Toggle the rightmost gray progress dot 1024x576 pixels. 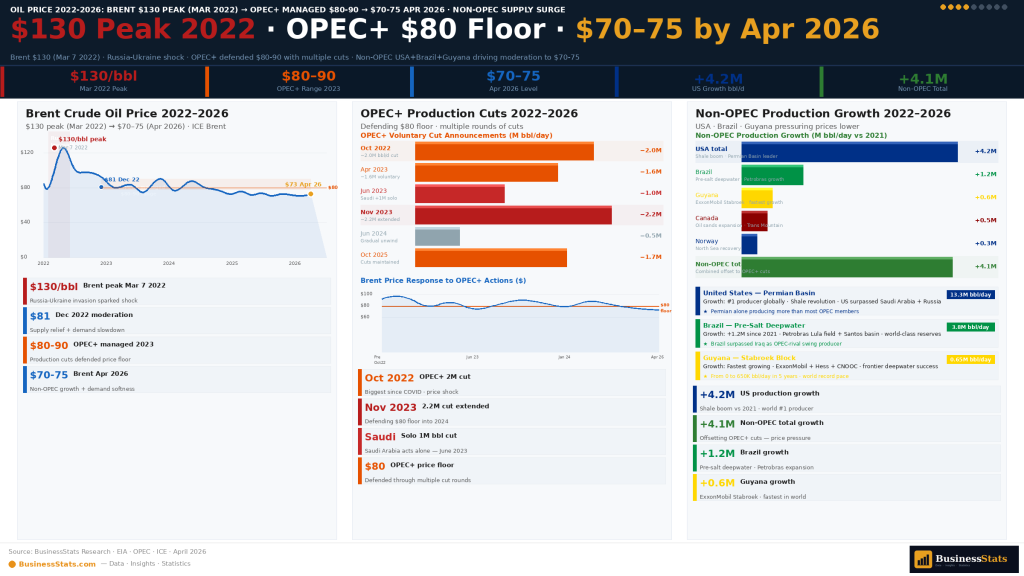point(1004,7)
